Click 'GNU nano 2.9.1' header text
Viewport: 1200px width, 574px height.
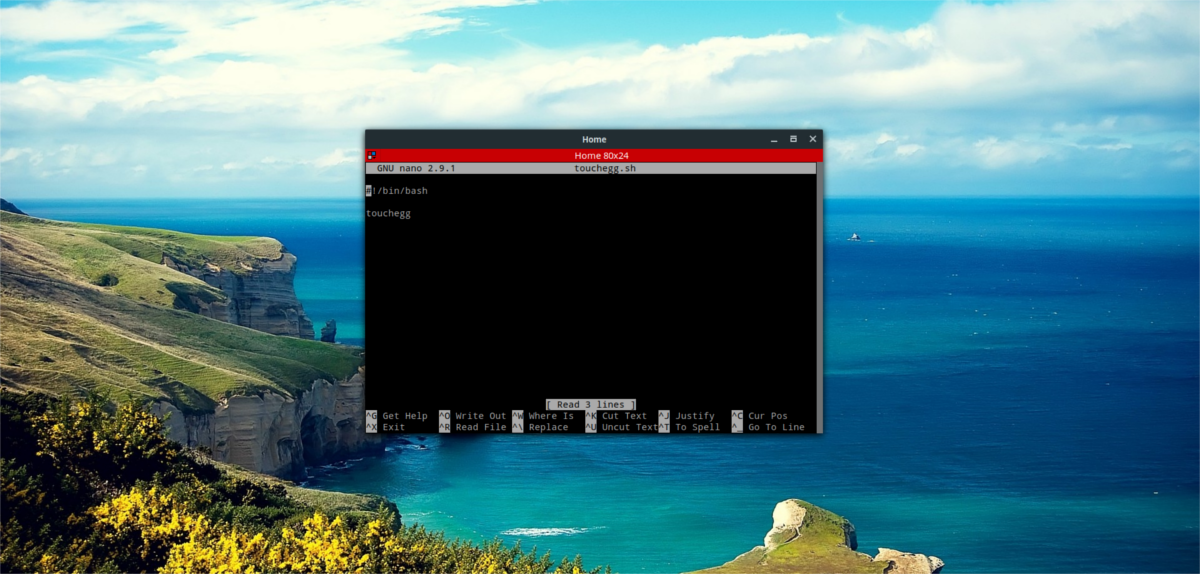click(416, 168)
